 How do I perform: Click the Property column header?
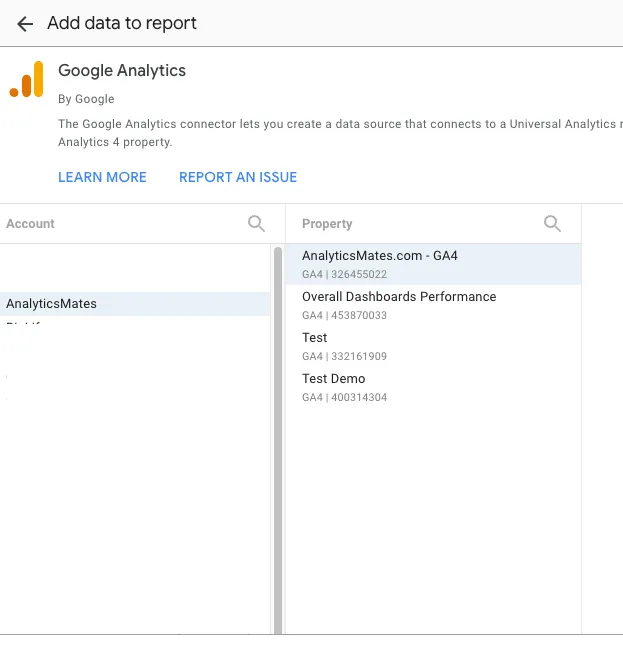pos(327,224)
